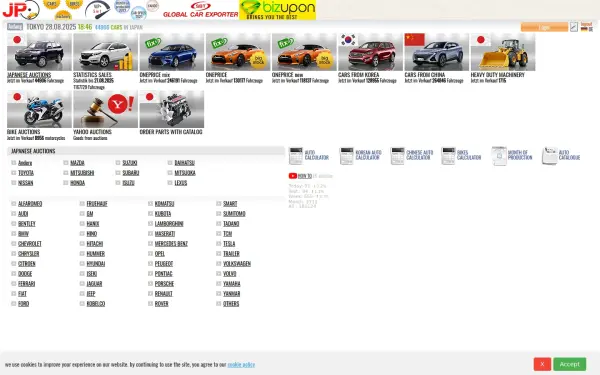Click the BIKES gold badge in header
The height and width of the screenshot is (375, 600).
tap(74, 4)
